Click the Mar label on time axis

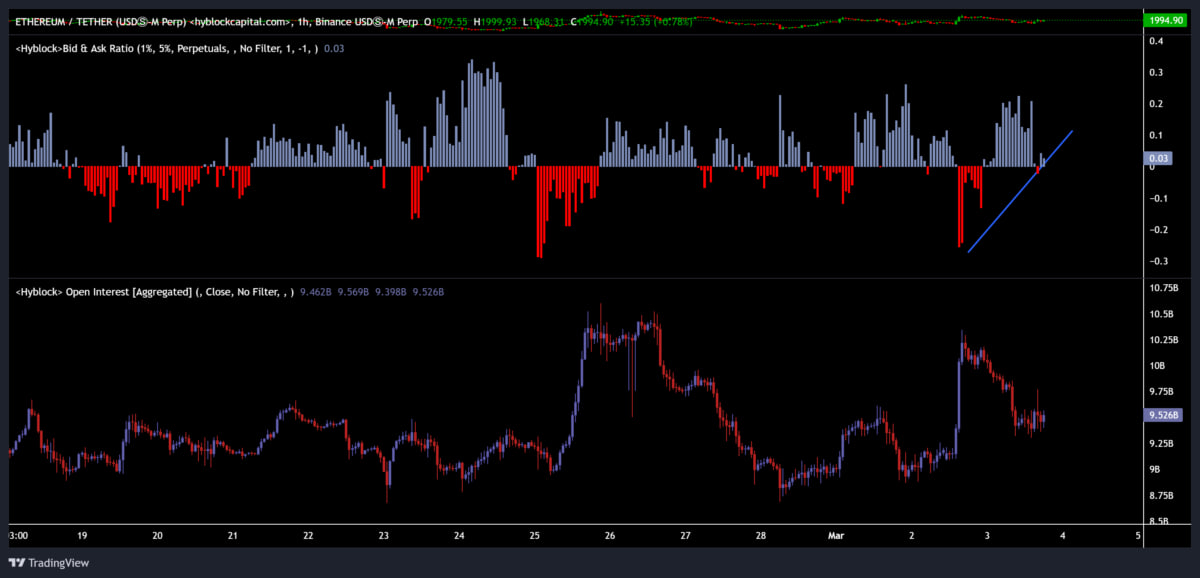[x=838, y=536]
